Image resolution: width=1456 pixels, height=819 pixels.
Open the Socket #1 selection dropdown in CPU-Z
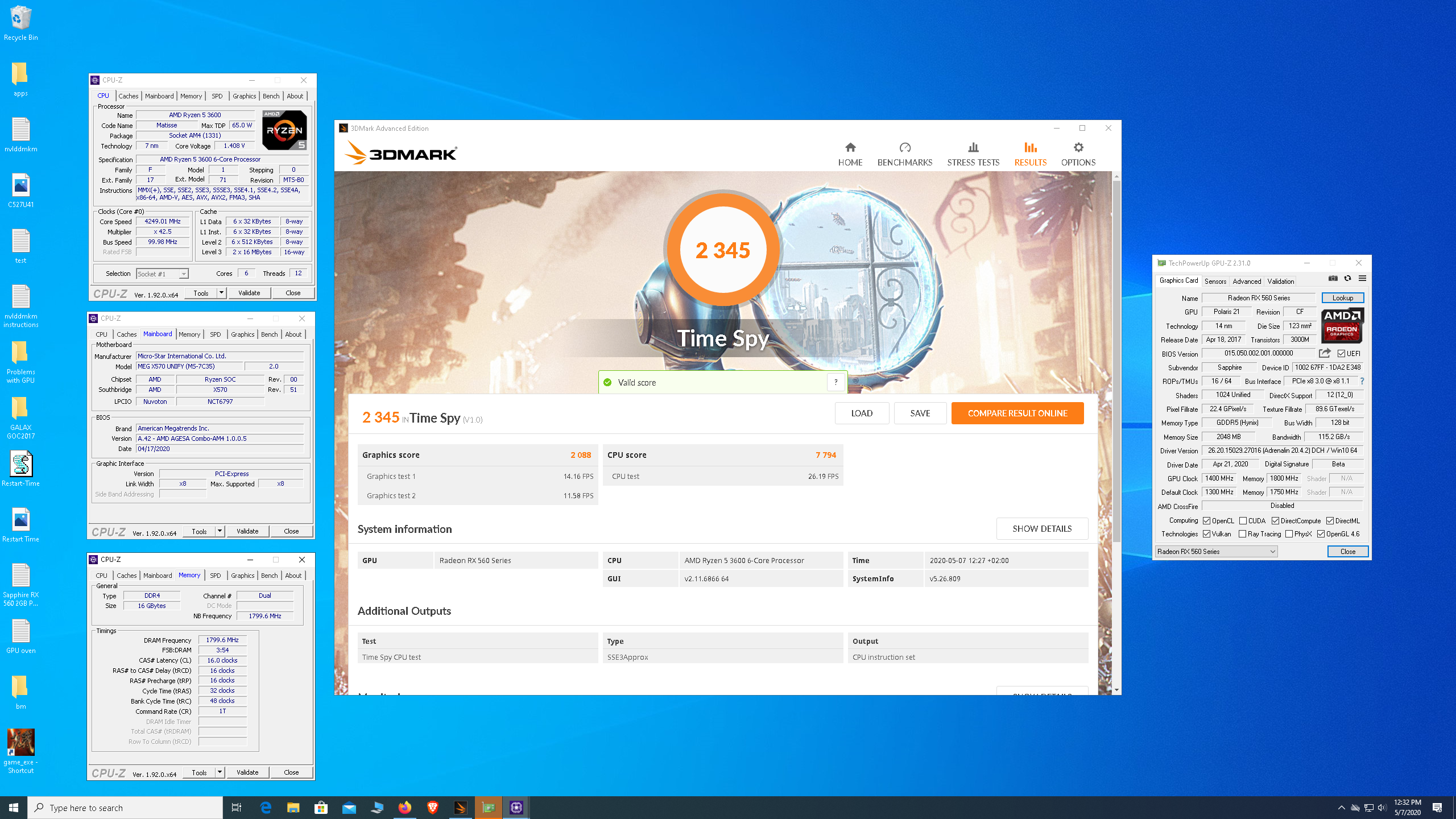click(x=162, y=274)
